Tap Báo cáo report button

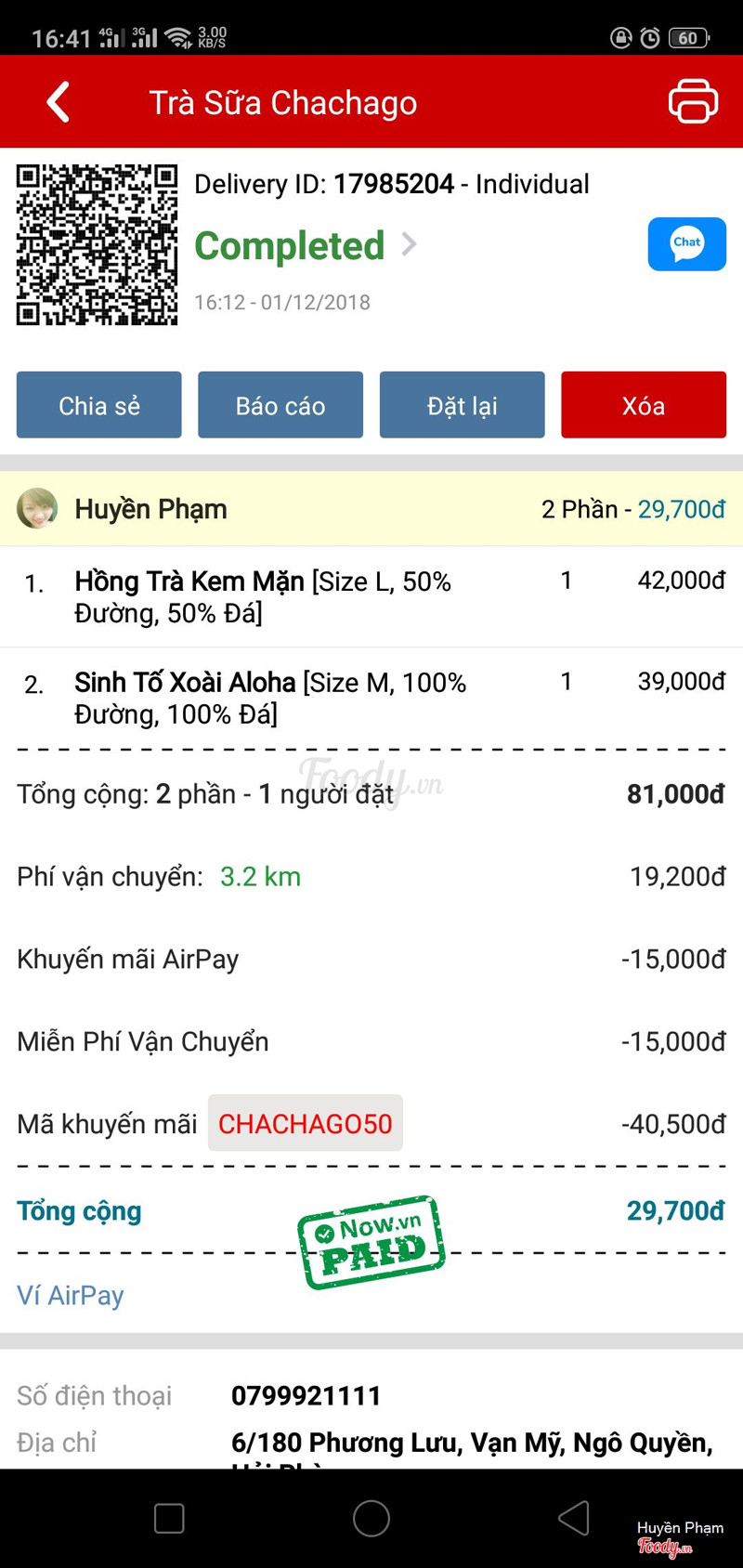pos(280,405)
